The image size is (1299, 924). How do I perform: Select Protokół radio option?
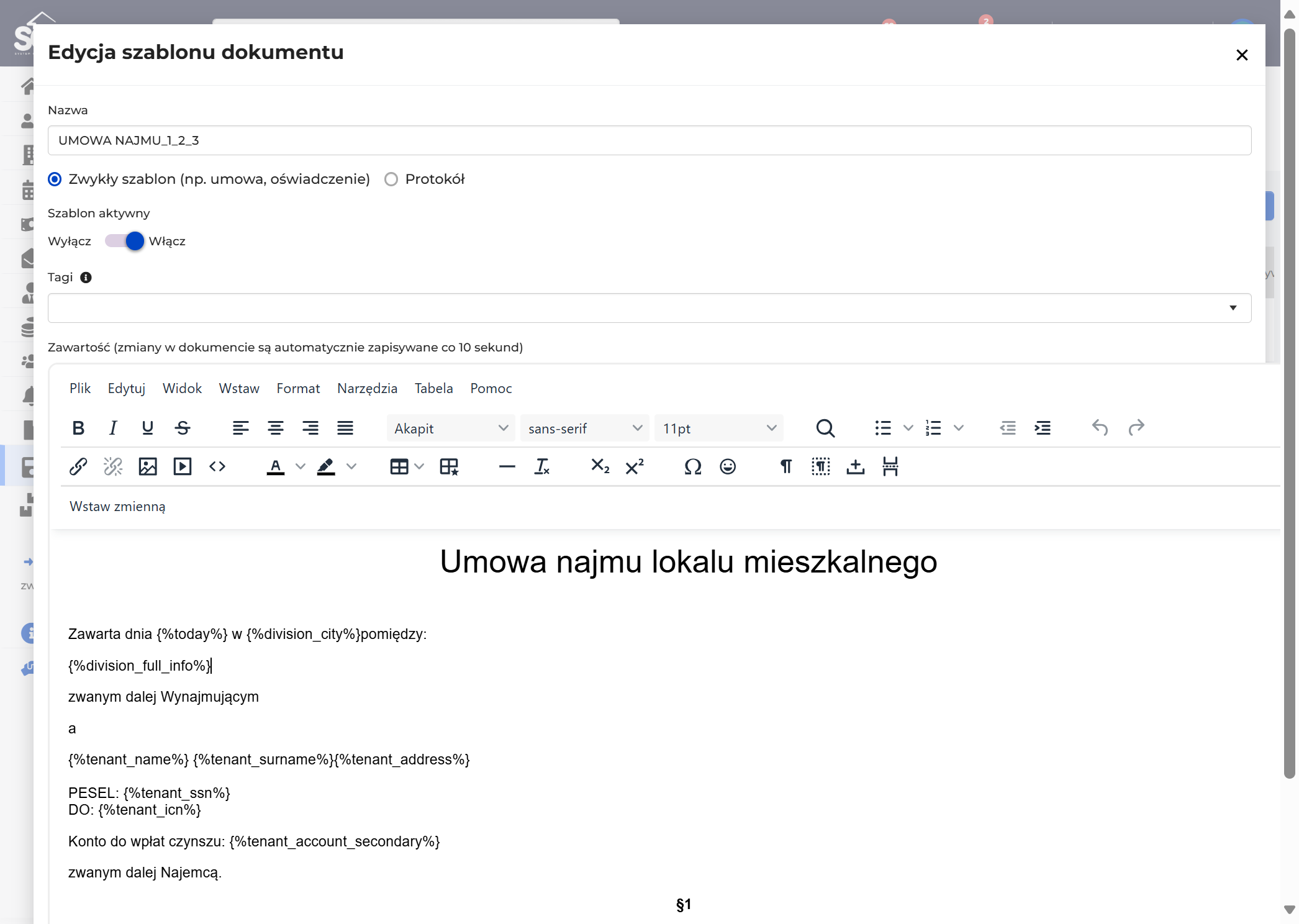click(391, 179)
